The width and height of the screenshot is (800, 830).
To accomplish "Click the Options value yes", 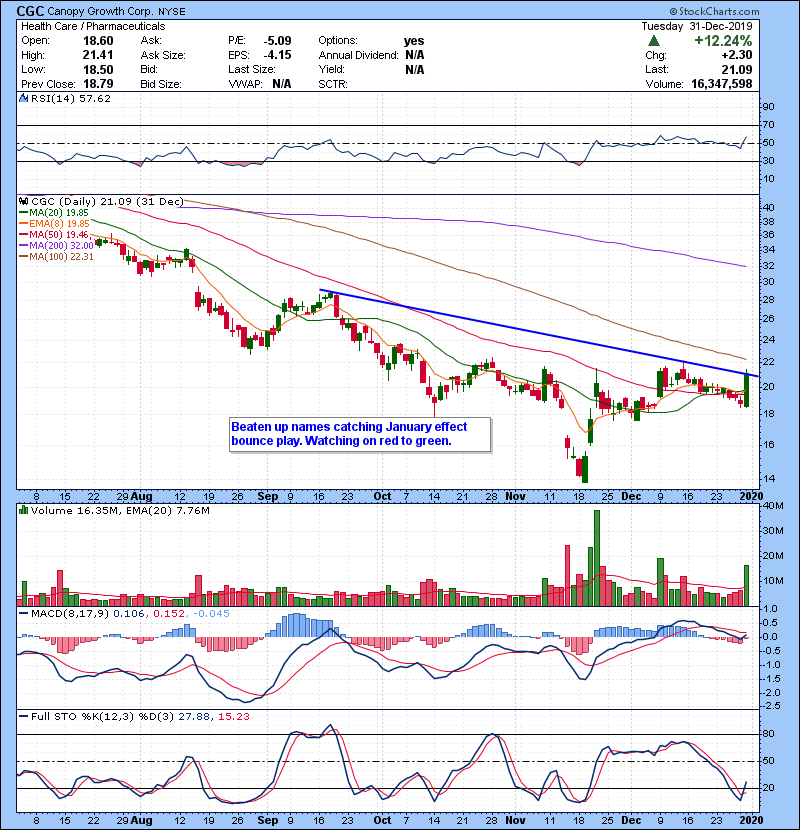I will point(414,41).
